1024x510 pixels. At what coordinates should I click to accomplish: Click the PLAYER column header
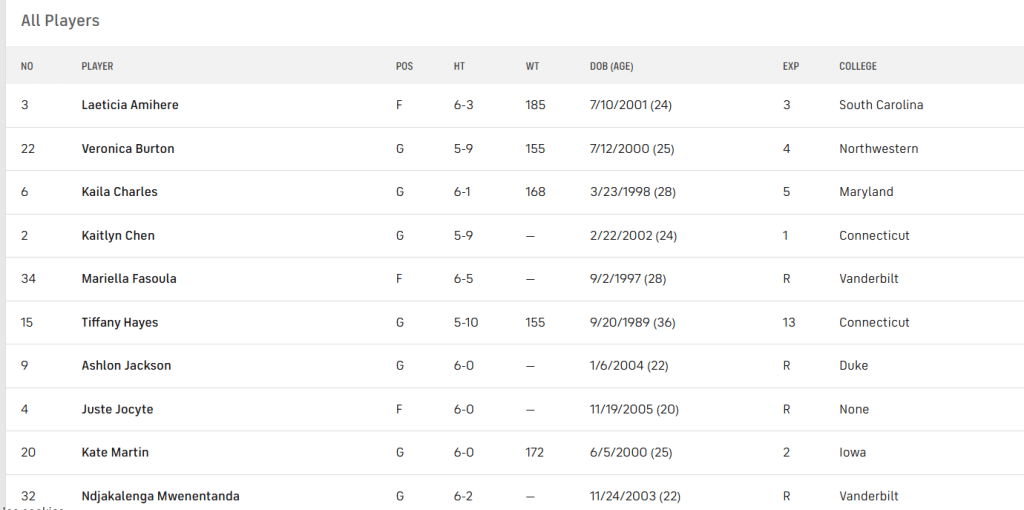tap(97, 67)
